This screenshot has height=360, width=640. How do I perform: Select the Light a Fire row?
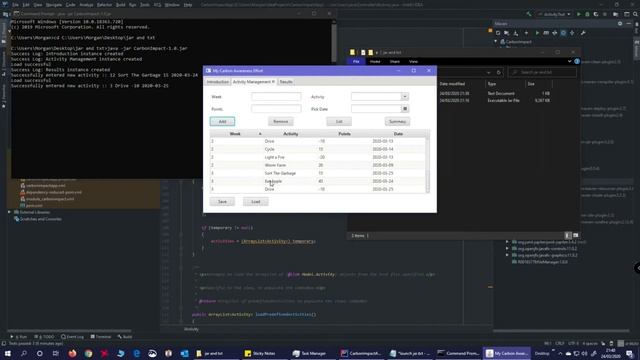(318, 157)
